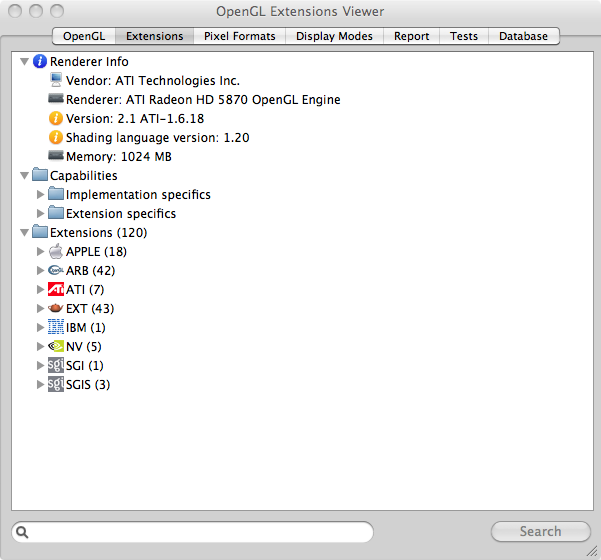
Task: Select the Capabilities label
Action: pyautogui.click(x=84, y=176)
